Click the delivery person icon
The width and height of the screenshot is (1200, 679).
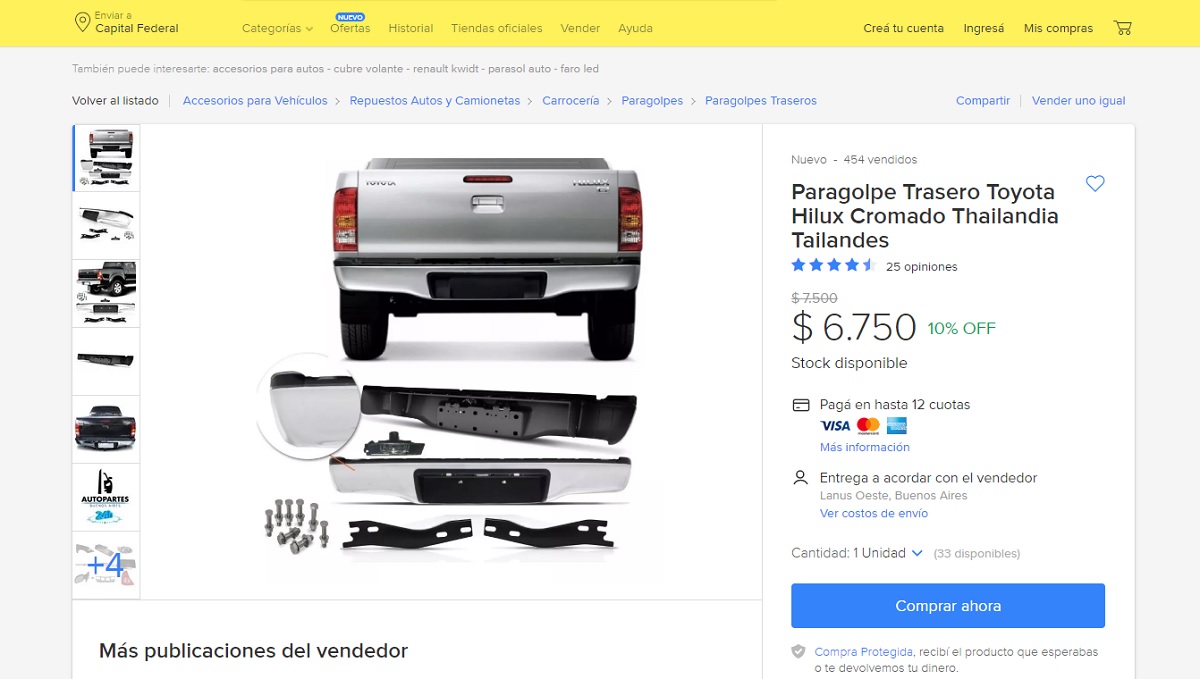coord(800,478)
